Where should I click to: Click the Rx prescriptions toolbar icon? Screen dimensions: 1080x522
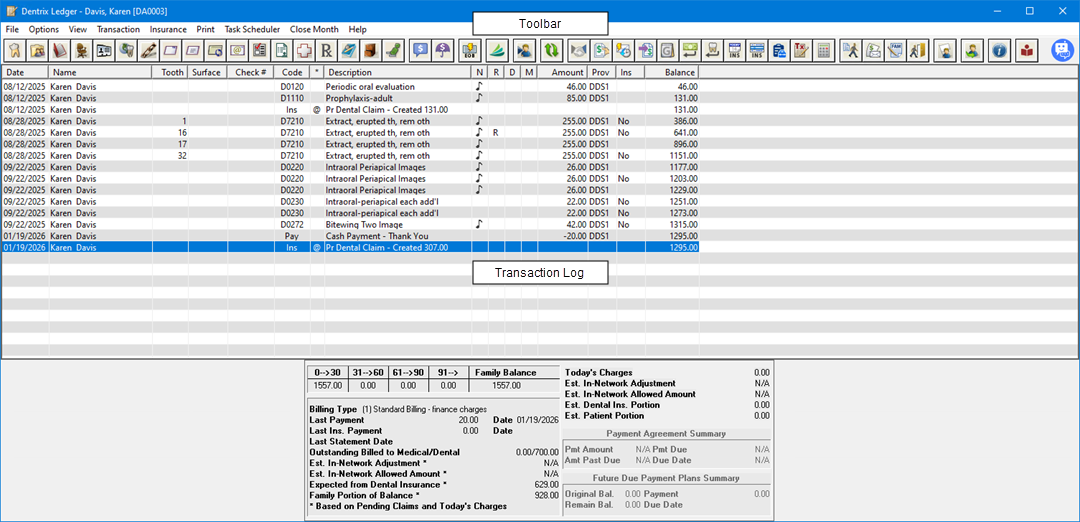326,50
